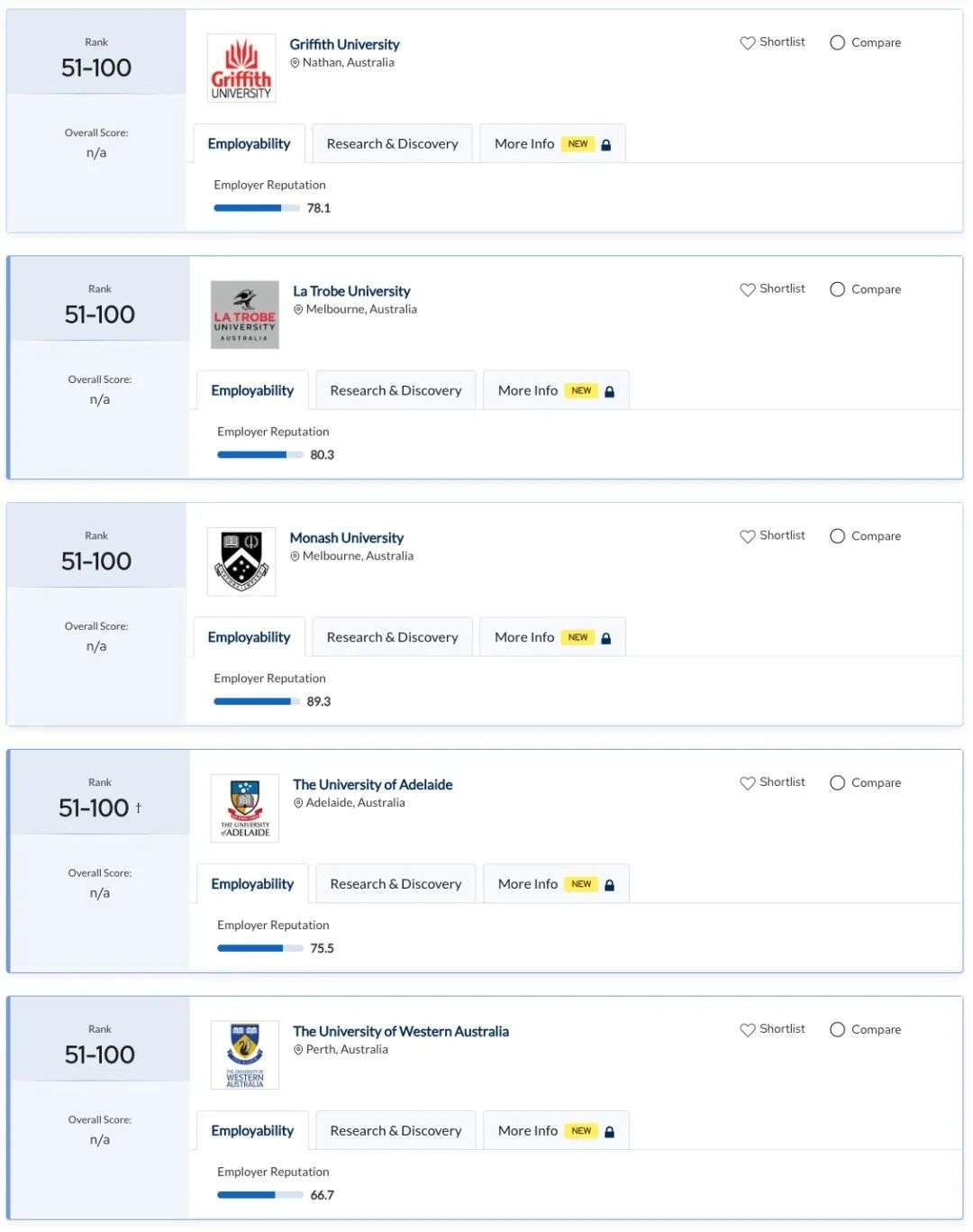
Task: Open the Monash University name link
Action: click(347, 538)
